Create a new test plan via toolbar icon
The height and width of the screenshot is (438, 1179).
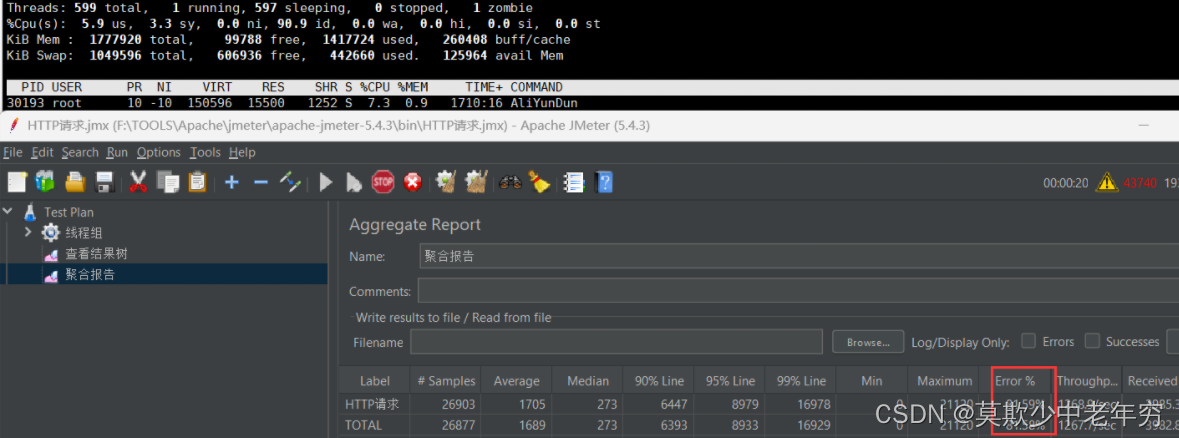pos(17,182)
